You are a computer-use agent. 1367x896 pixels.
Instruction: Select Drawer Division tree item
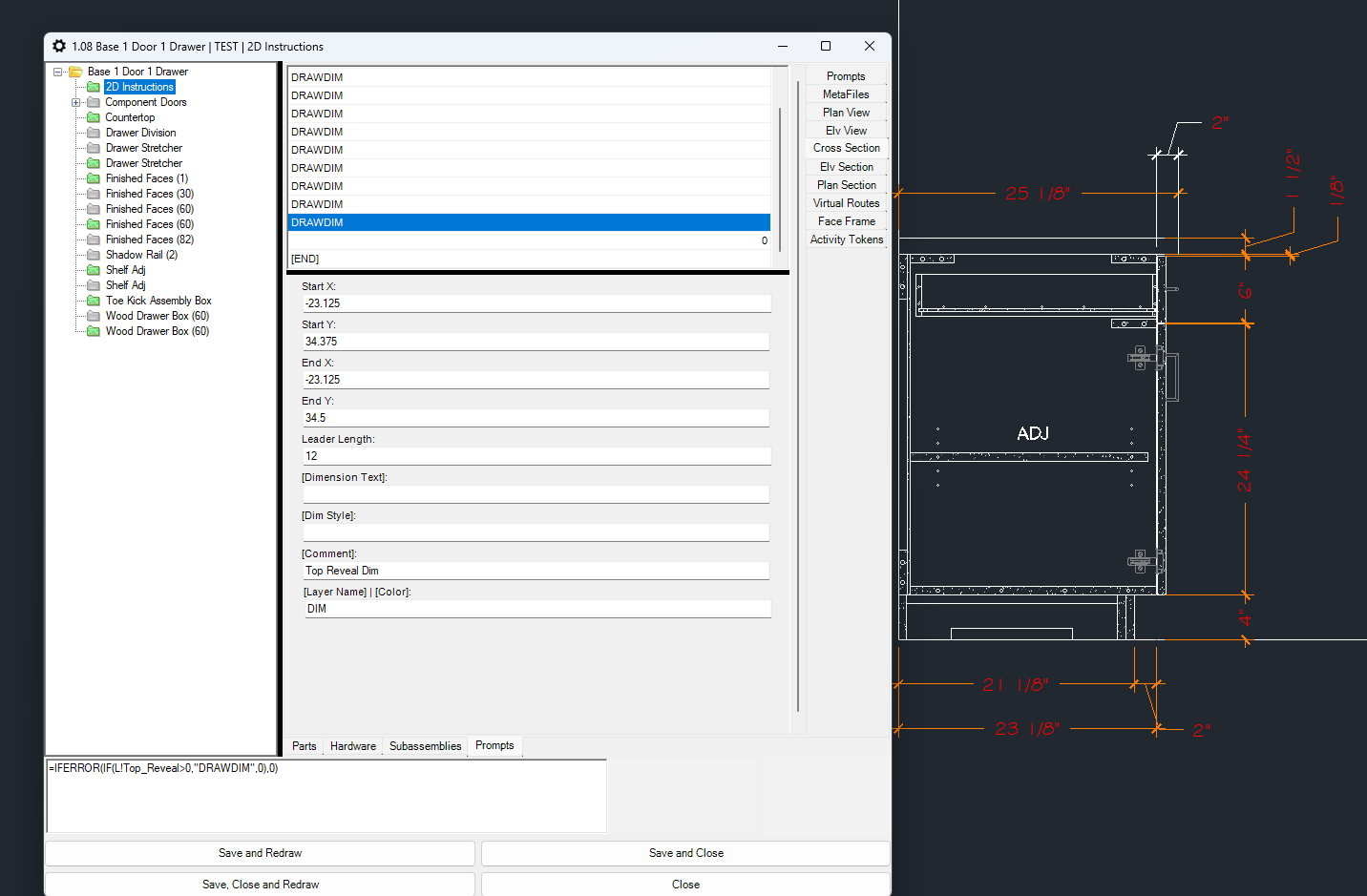pos(140,133)
